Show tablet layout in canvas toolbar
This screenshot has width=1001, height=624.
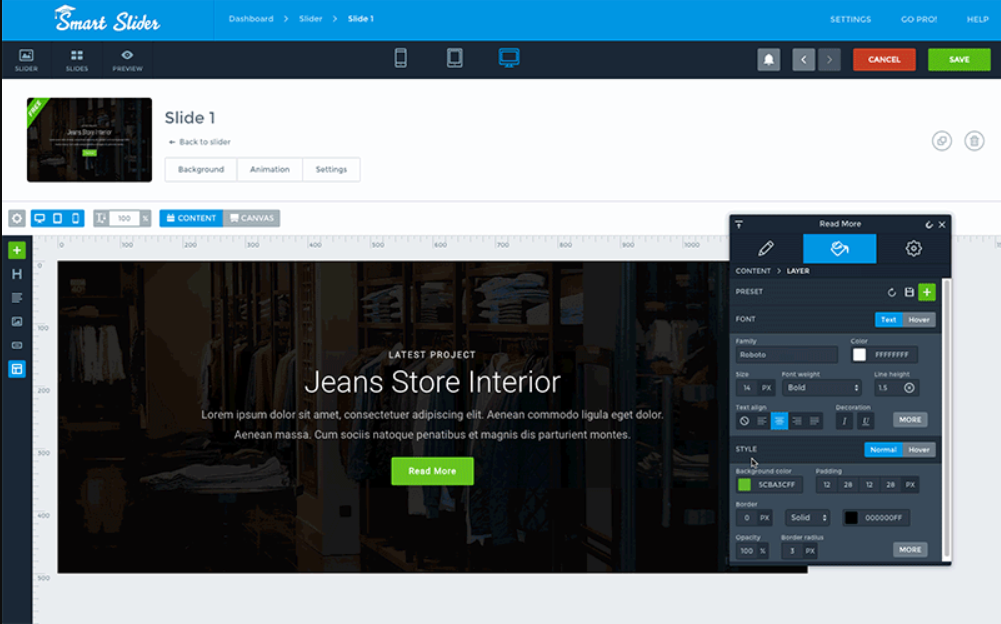[x=57, y=218]
